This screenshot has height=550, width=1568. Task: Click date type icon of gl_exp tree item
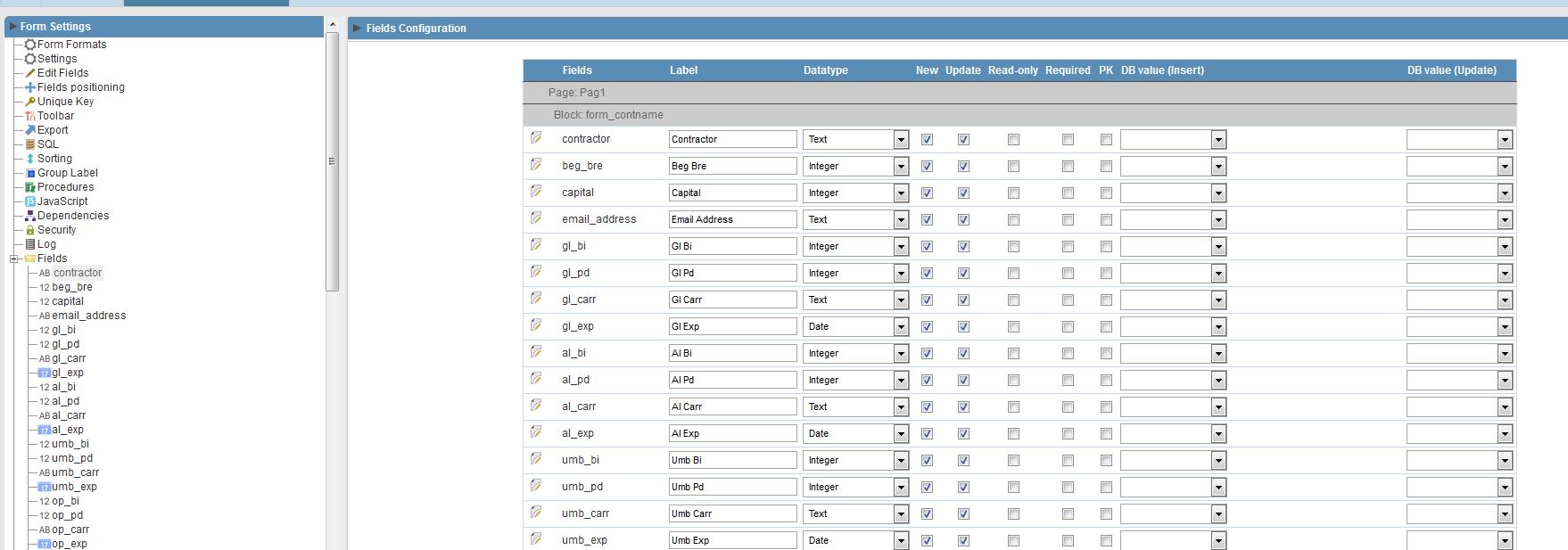(45, 373)
